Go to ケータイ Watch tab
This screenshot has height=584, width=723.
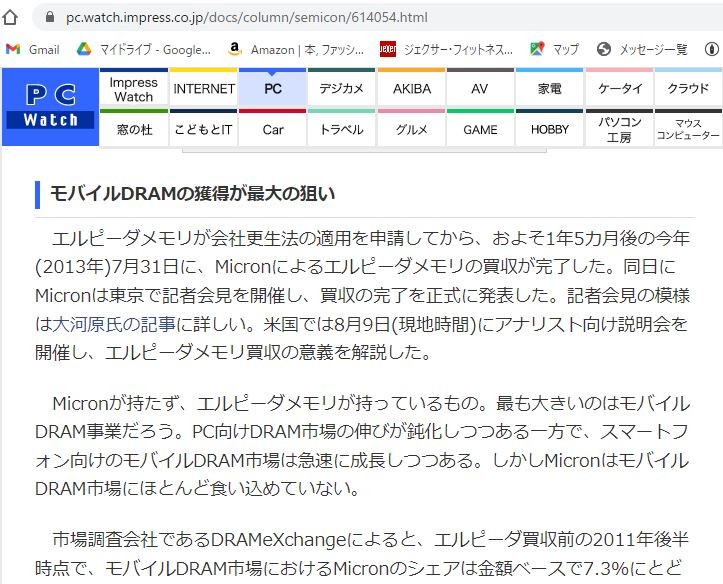click(619, 89)
